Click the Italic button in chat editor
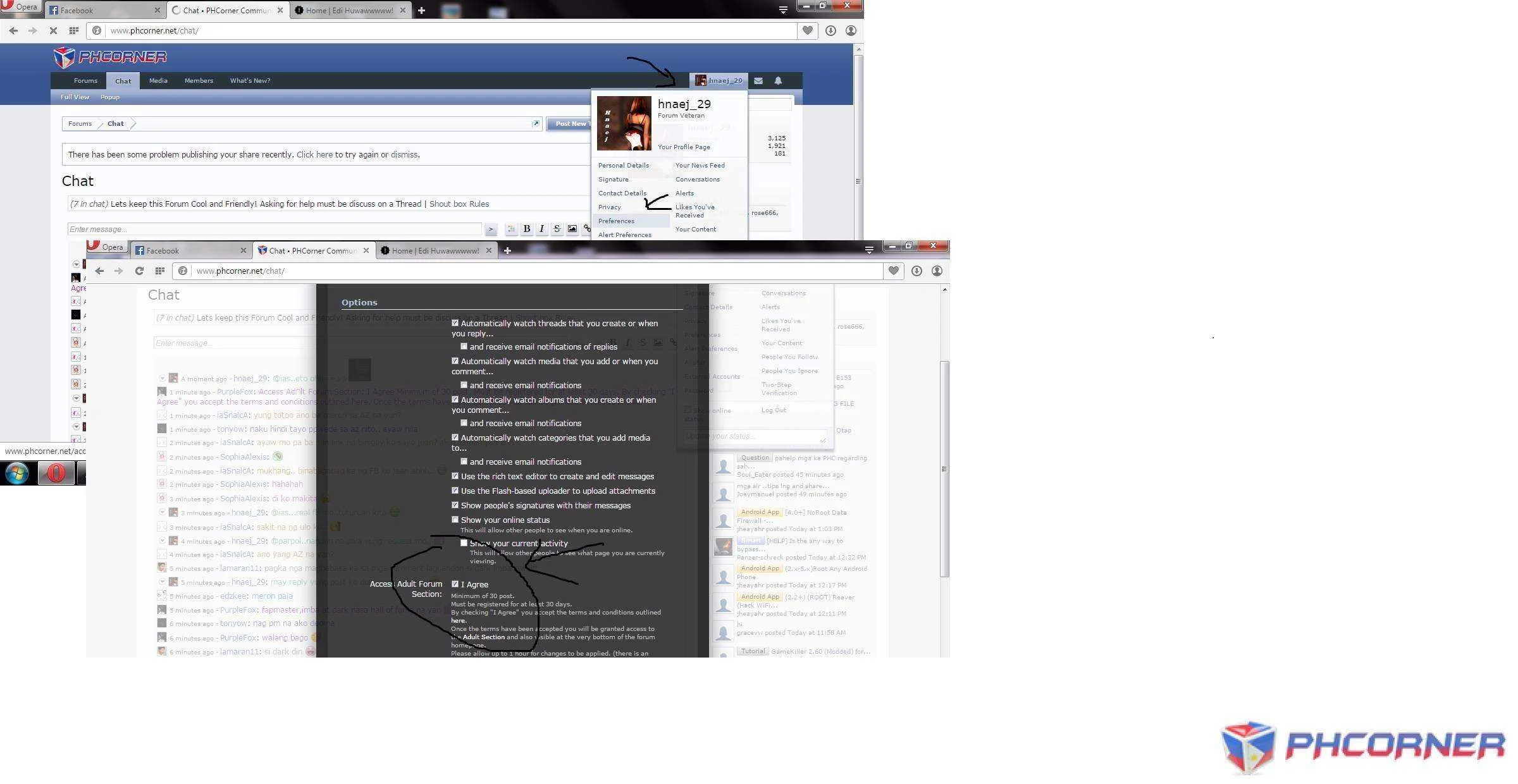 541,229
